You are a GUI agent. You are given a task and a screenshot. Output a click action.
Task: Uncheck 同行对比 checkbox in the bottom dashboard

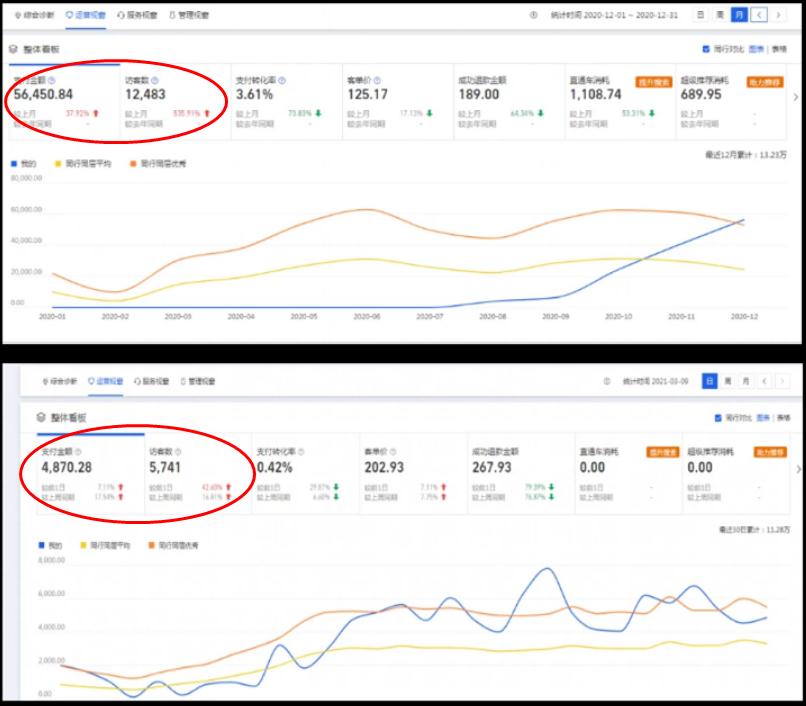pos(718,417)
